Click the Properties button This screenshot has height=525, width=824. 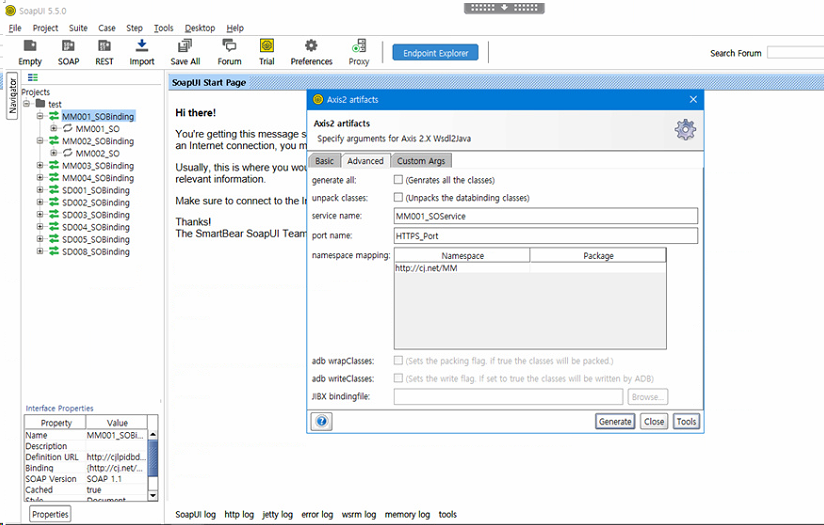50,514
